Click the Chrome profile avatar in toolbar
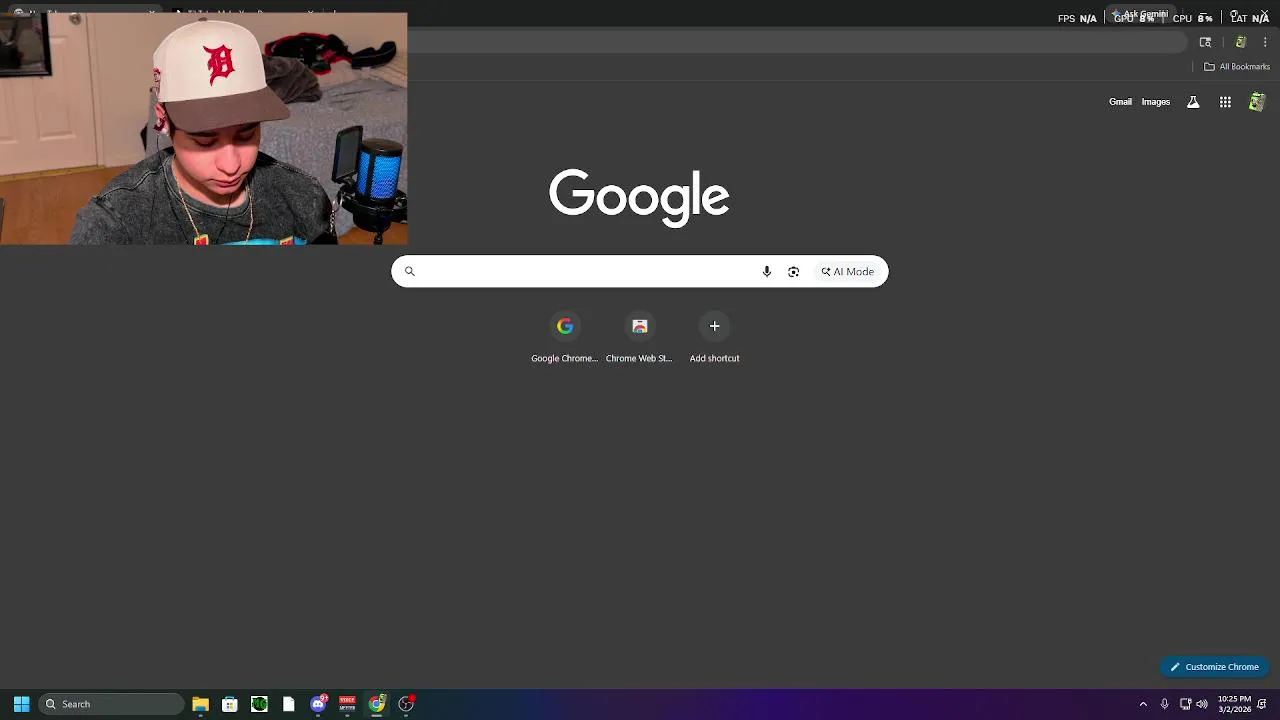This screenshot has width=1280, height=720. click(x=1241, y=42)
